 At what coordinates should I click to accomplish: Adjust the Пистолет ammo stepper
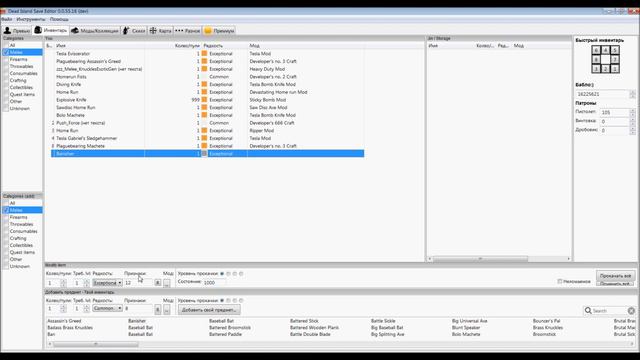632,112
